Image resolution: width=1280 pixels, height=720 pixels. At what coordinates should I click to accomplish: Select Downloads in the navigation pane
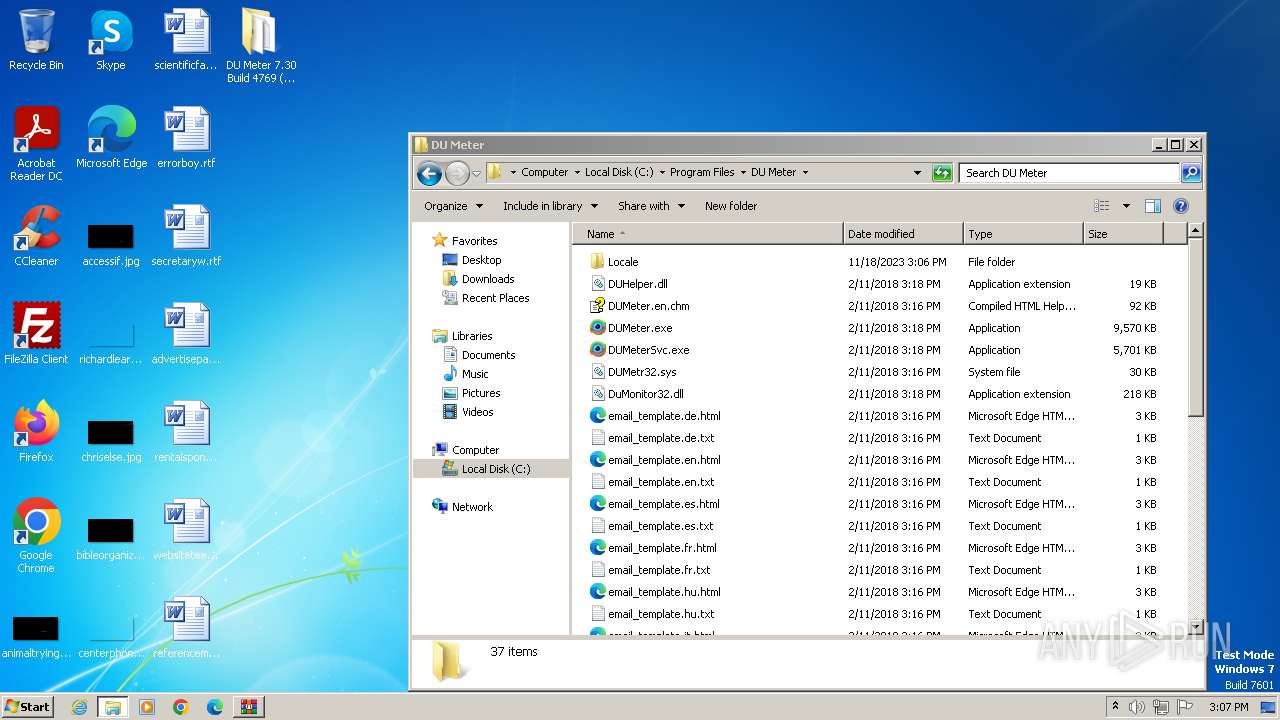pos(488,279)
